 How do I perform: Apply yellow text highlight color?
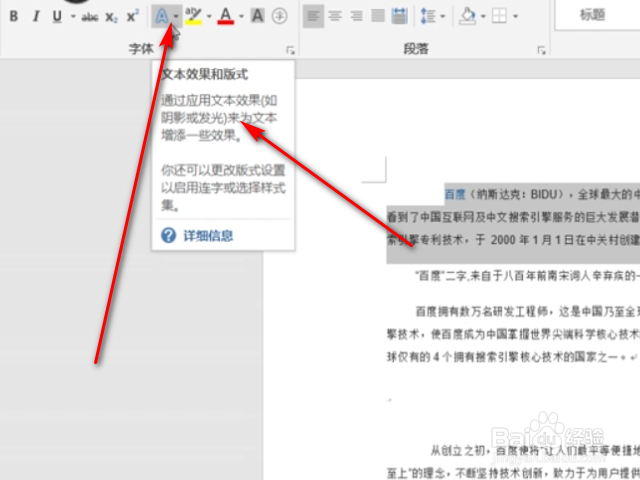pos(193,16)
